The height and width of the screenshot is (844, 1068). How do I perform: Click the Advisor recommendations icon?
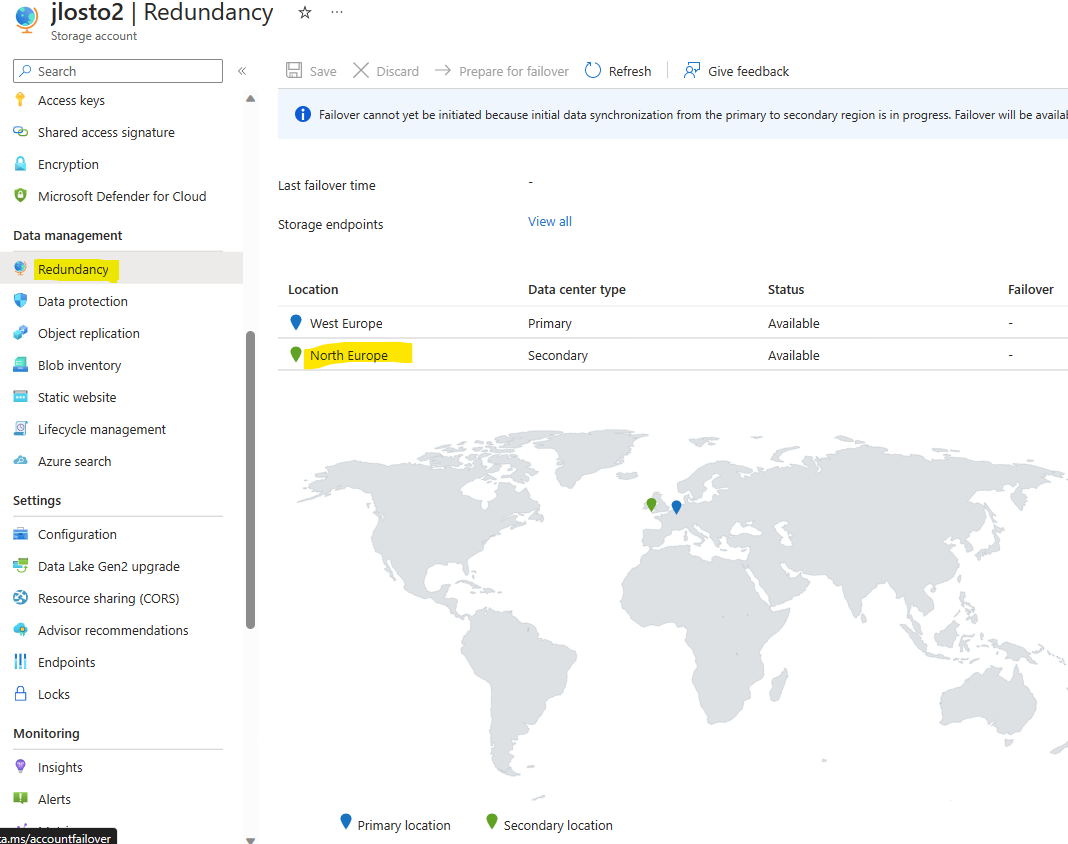point(20,629)
